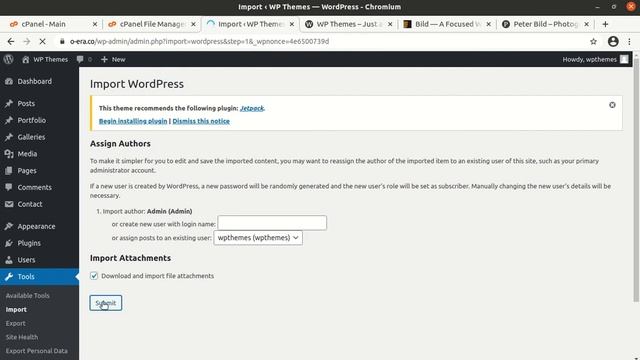Click the Plugins plug icon
This screenshot has height=360, width=640.
pos(9,243)
